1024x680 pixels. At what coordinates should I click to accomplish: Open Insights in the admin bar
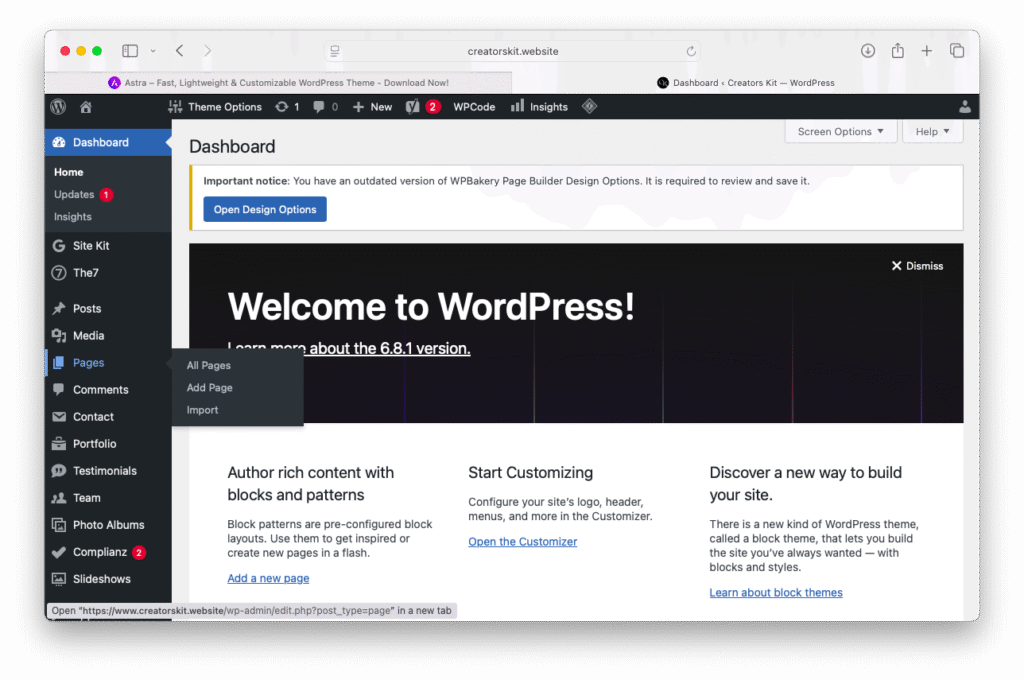click(539, 106)
